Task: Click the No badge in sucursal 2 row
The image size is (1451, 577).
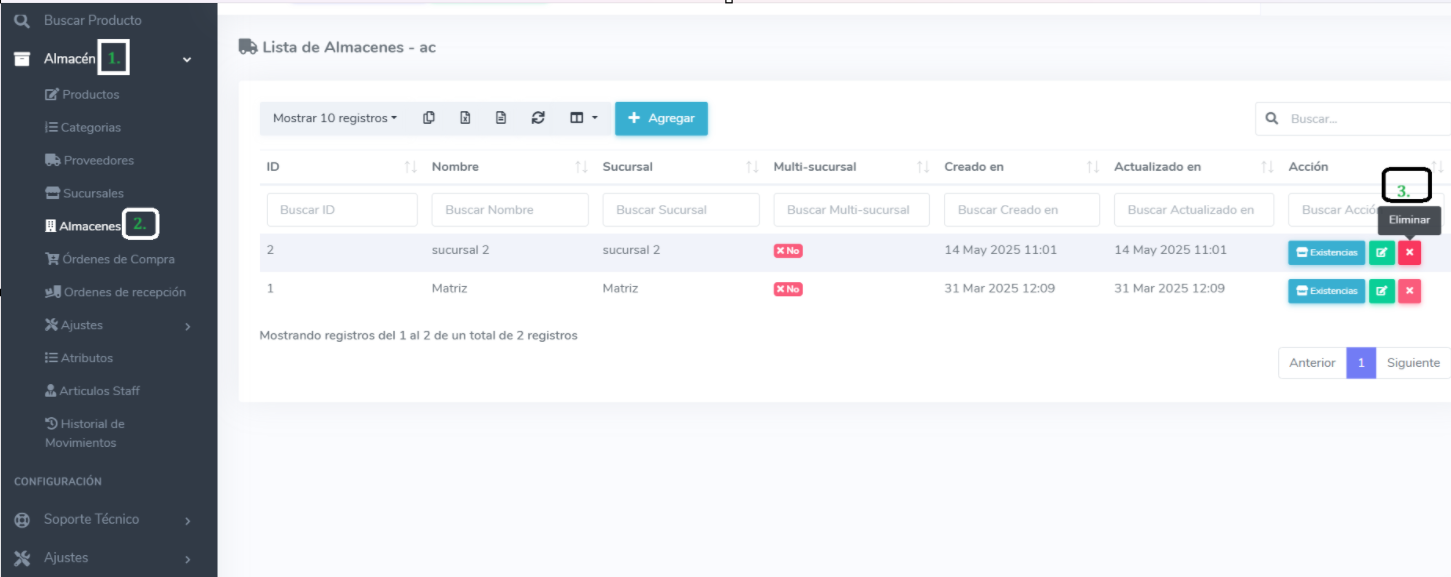Action: 788,251
